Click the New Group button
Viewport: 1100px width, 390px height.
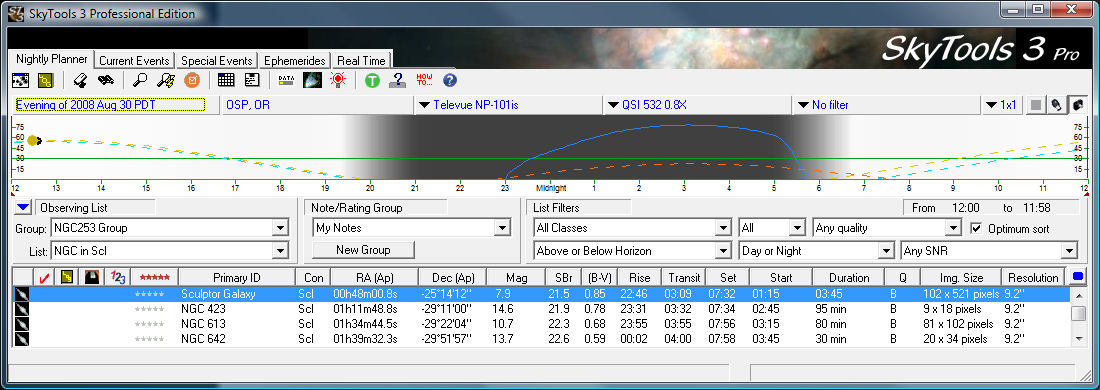pos(363,250)
